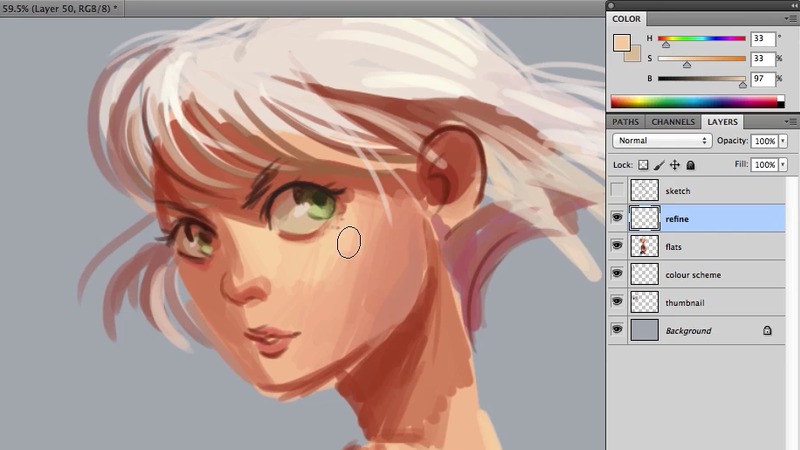Select the refine layer thumbnail

click(x=644, y=218)
